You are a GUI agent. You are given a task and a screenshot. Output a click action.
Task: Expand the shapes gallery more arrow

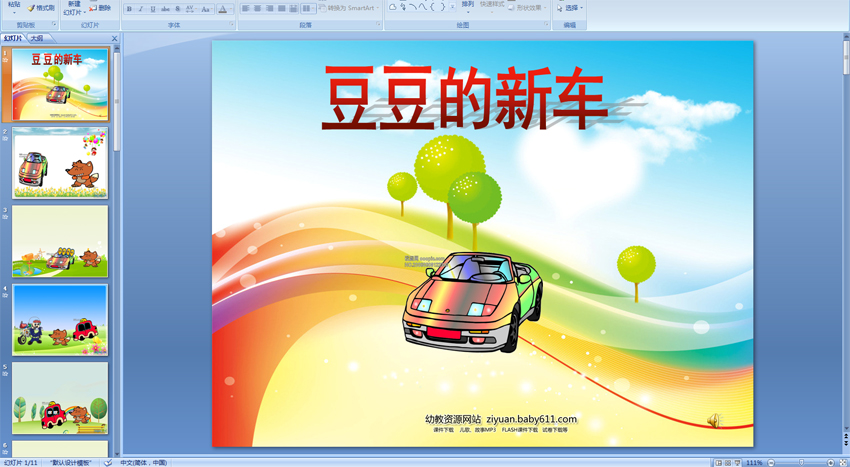coord(453,7)
